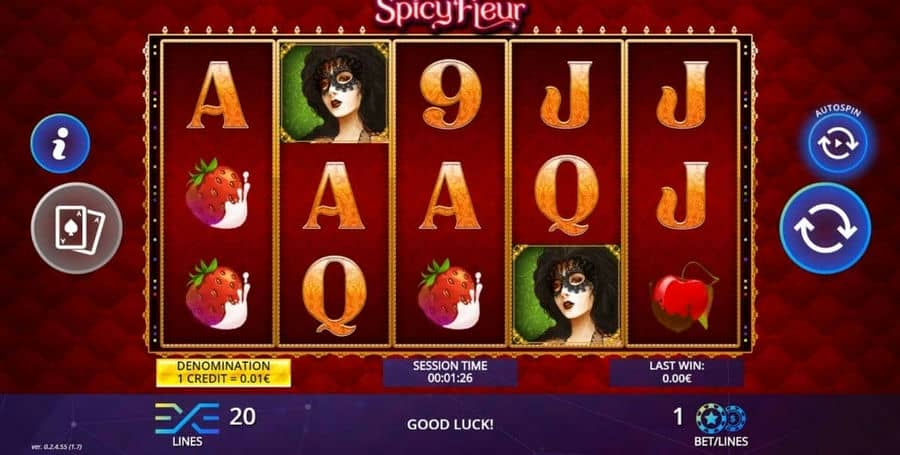The image size is (900, 455).
Task: Click the Bet/Lines chips icon
Action: pos(721,418)
